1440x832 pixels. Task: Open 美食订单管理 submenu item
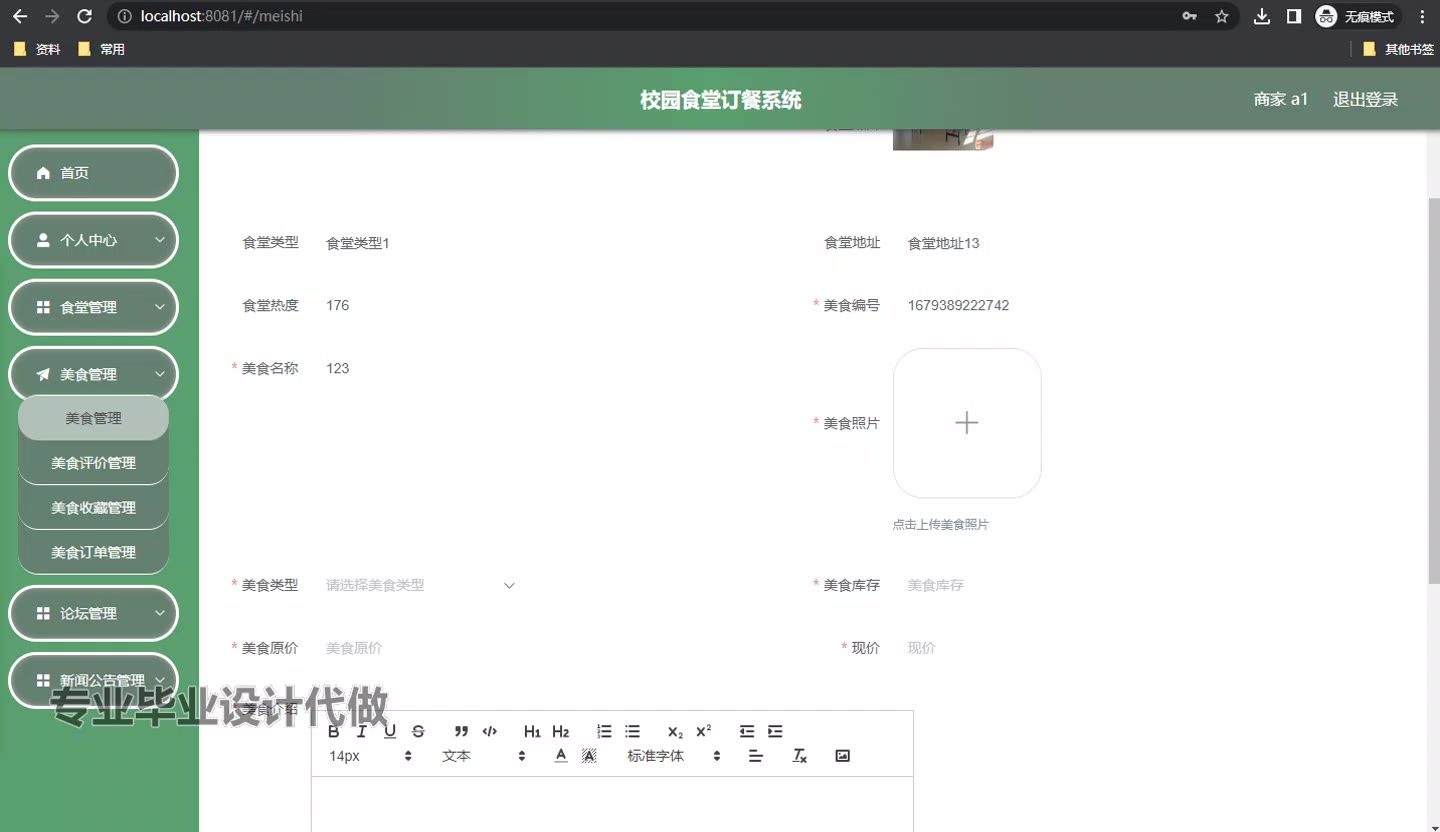click(93, 552)
